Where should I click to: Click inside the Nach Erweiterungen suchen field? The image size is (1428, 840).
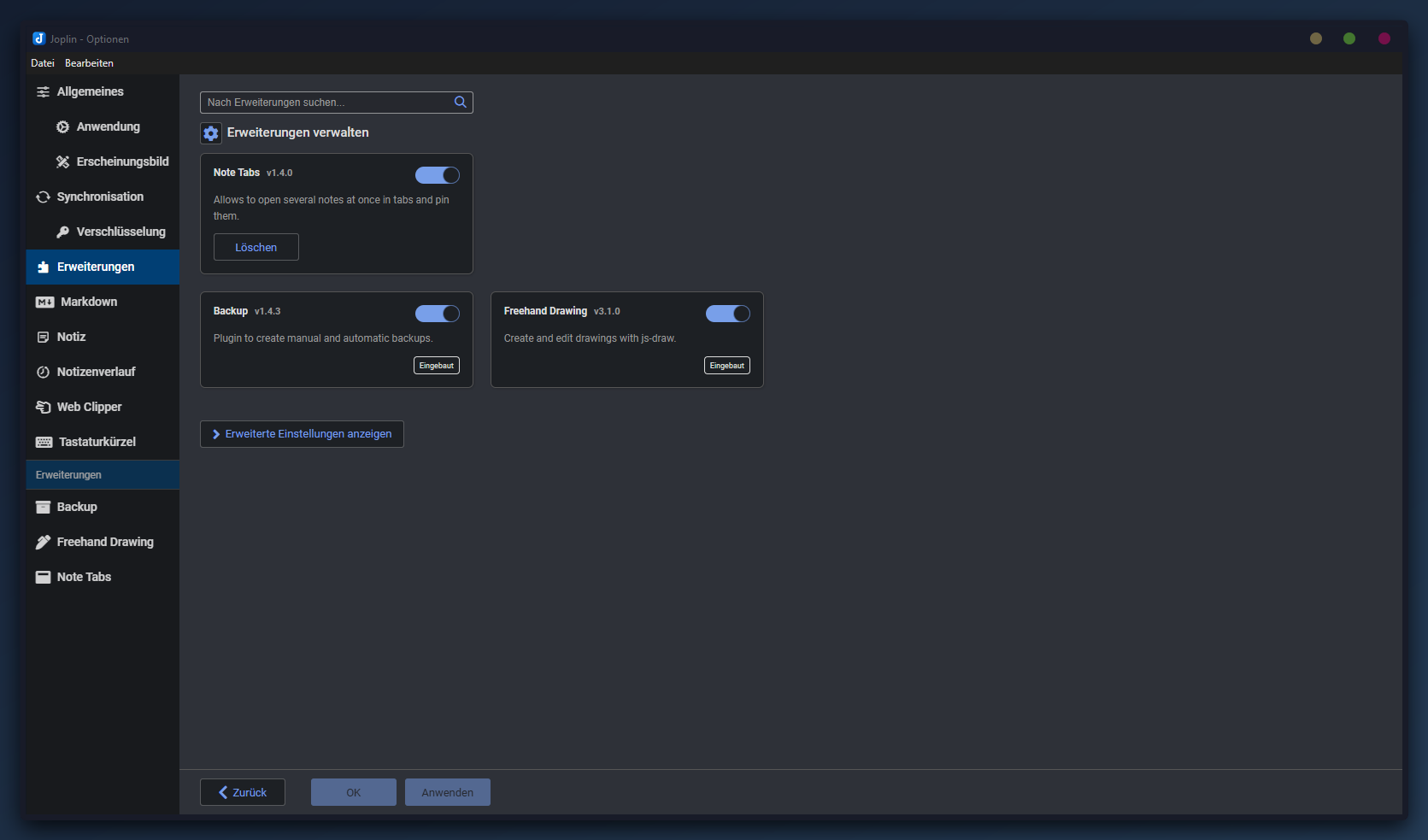325,102
